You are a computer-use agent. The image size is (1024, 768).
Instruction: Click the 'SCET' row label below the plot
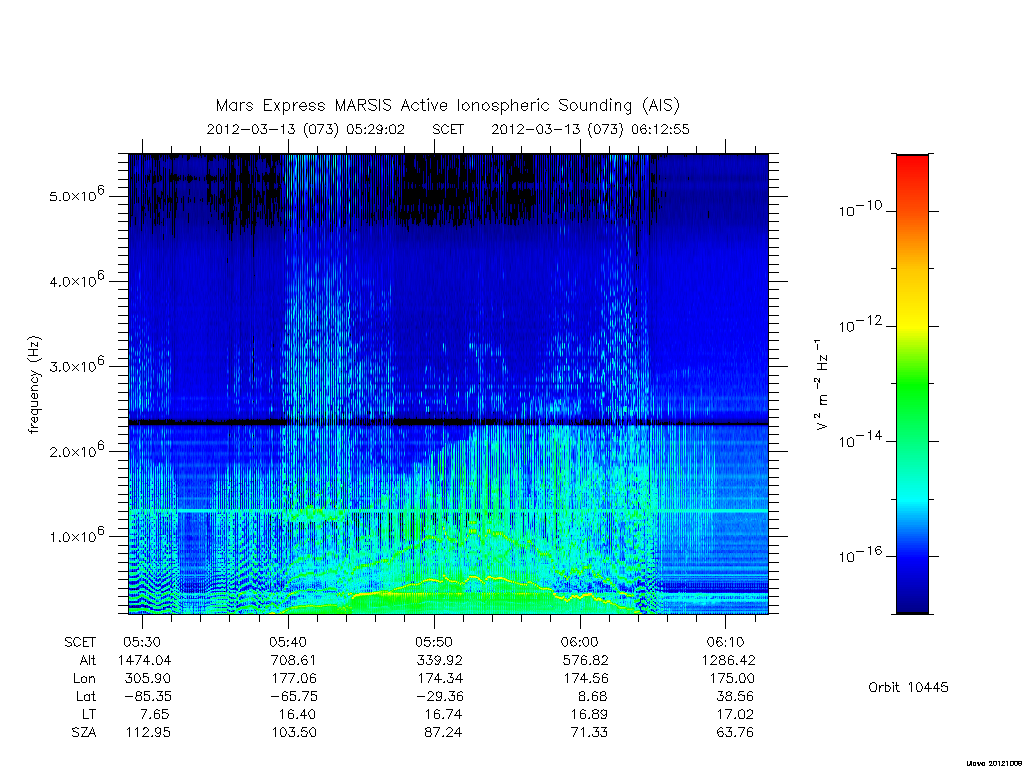click(x=80, y=643)
